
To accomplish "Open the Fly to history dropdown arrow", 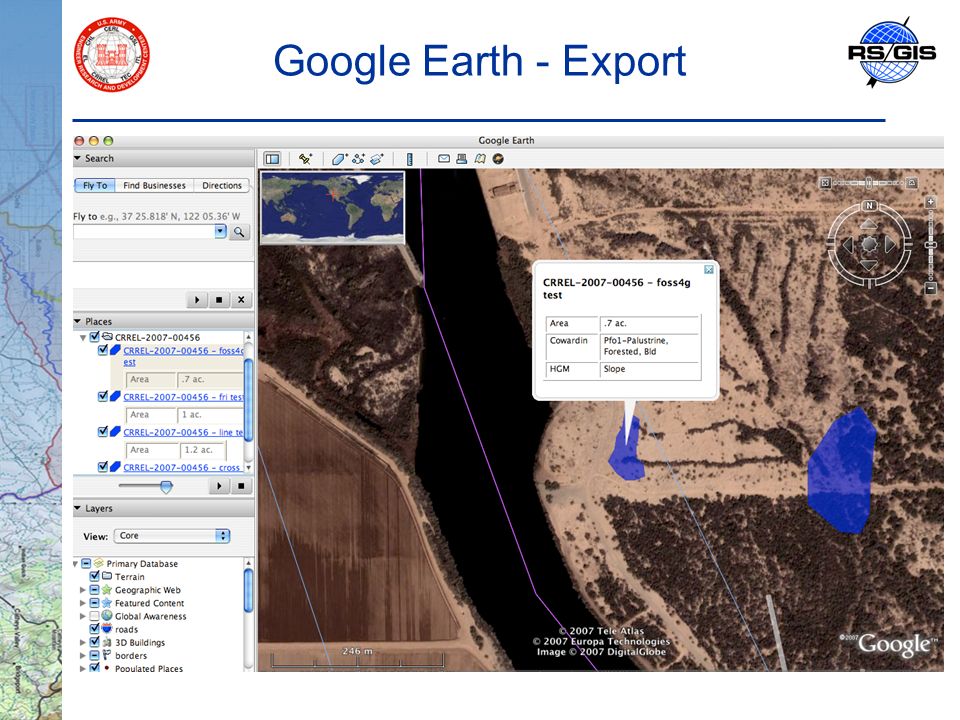I will [x=220, y=231].
